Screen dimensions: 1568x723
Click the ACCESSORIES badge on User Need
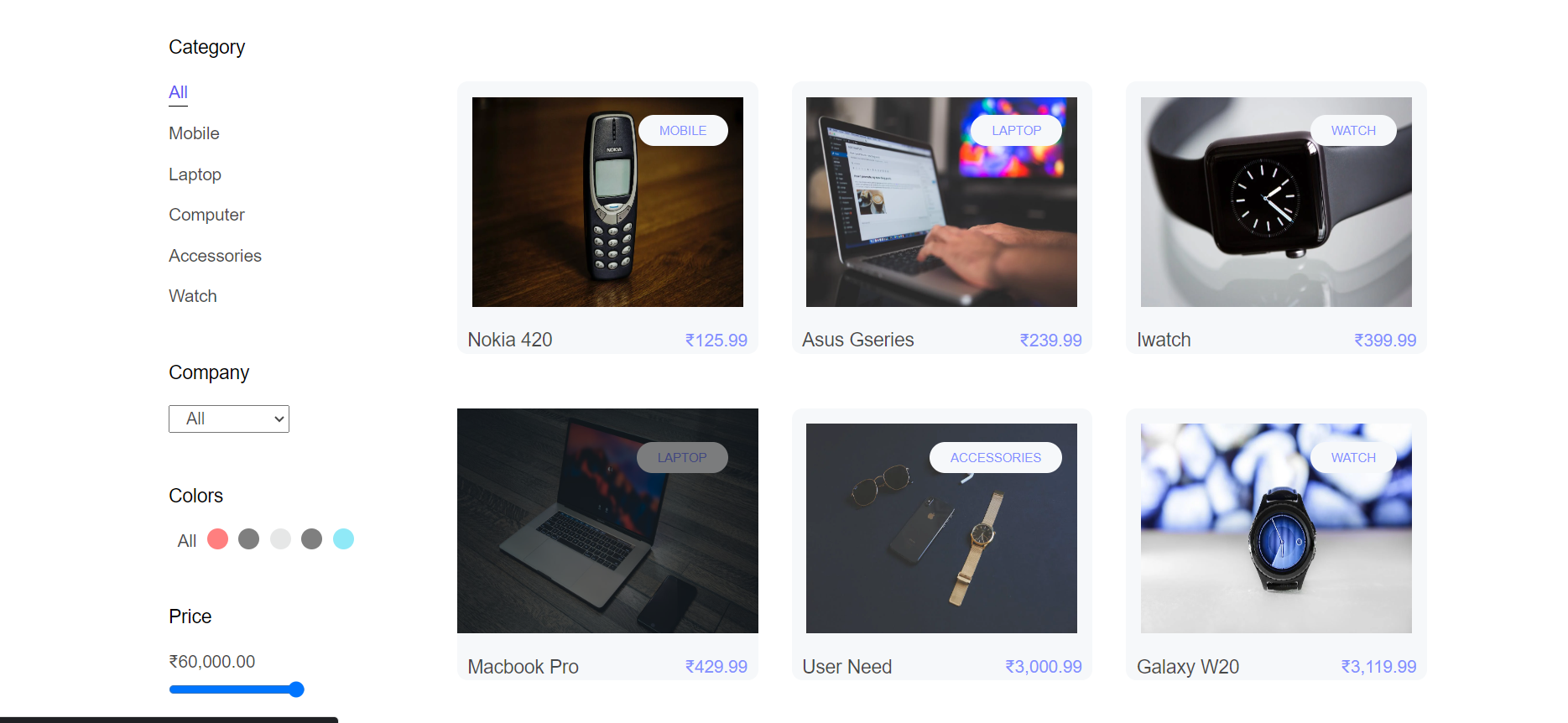[x=995, y=458]
